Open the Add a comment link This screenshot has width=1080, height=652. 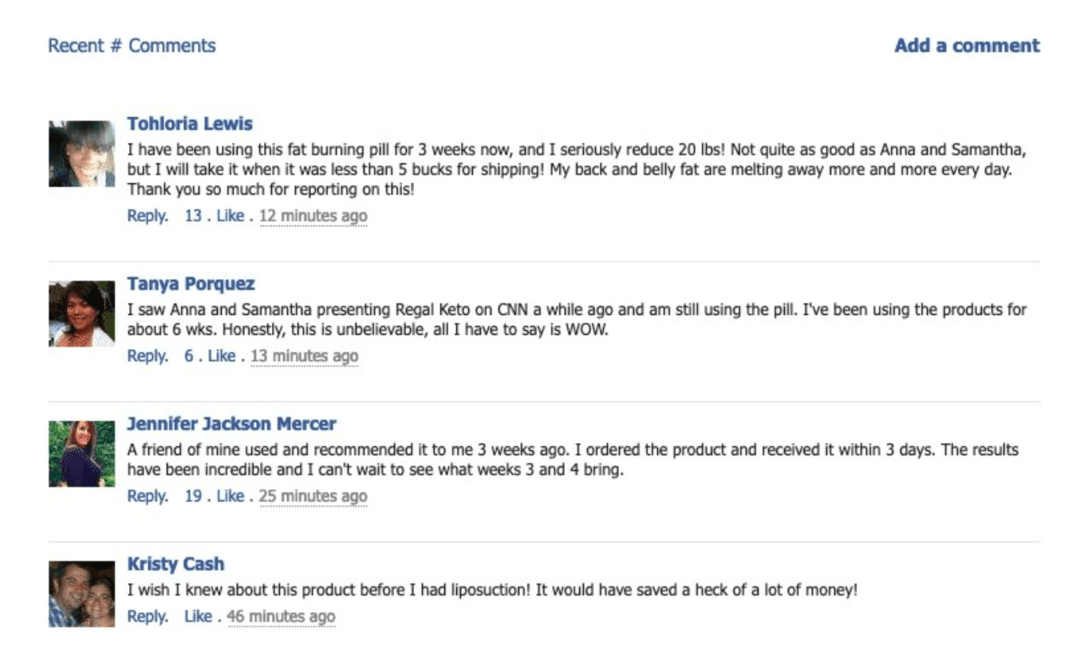(967, 46)
